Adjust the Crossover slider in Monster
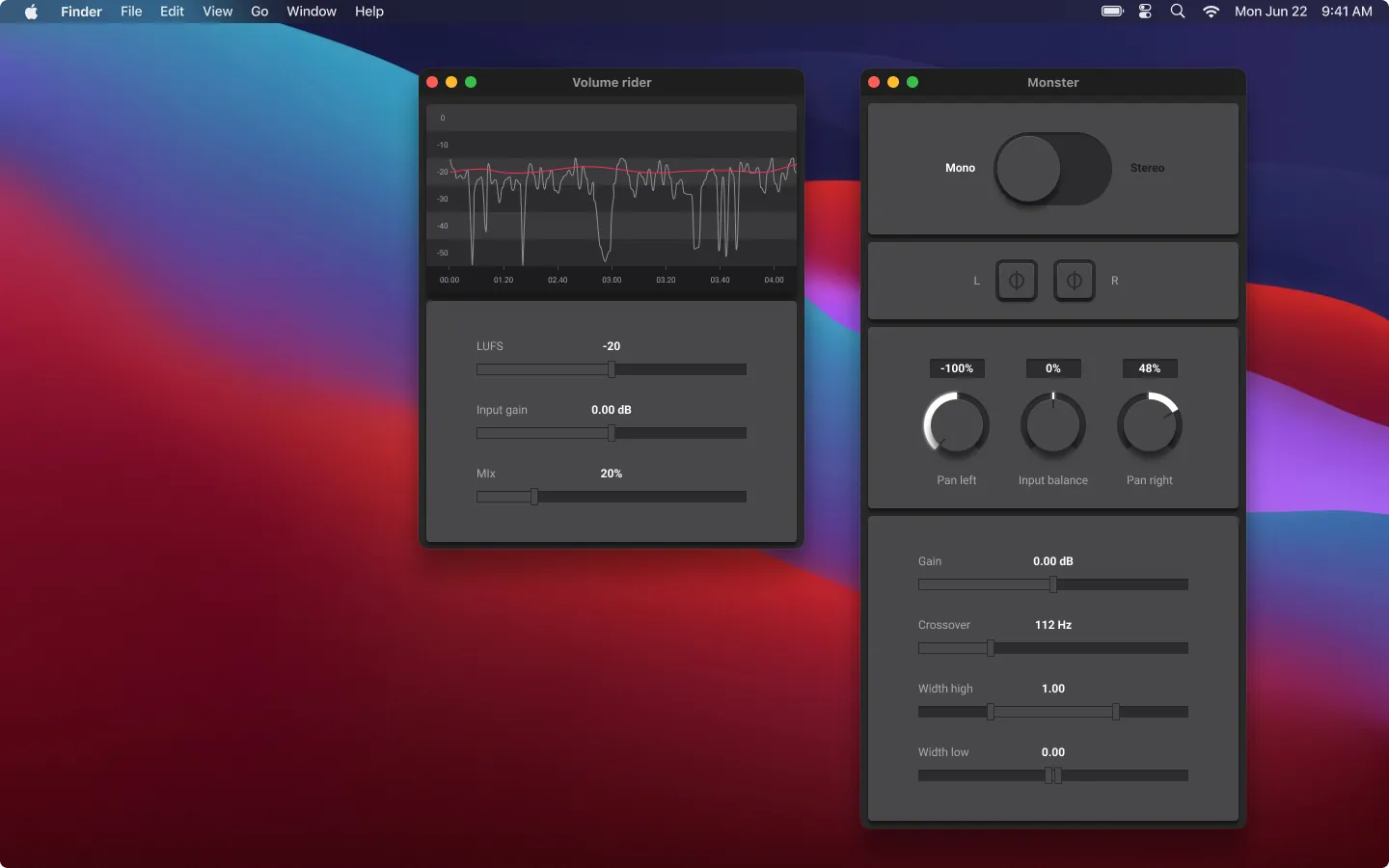This screenshot has height=868, width=1389. pos(989,649)
